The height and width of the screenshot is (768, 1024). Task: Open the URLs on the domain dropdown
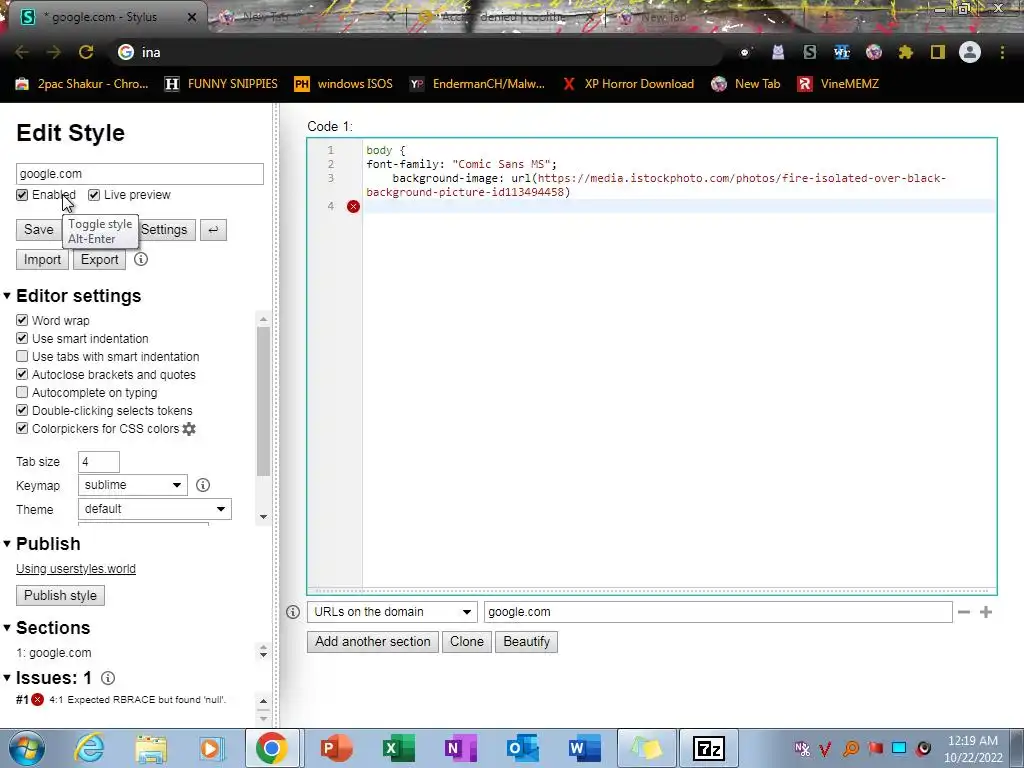point(392,612)
